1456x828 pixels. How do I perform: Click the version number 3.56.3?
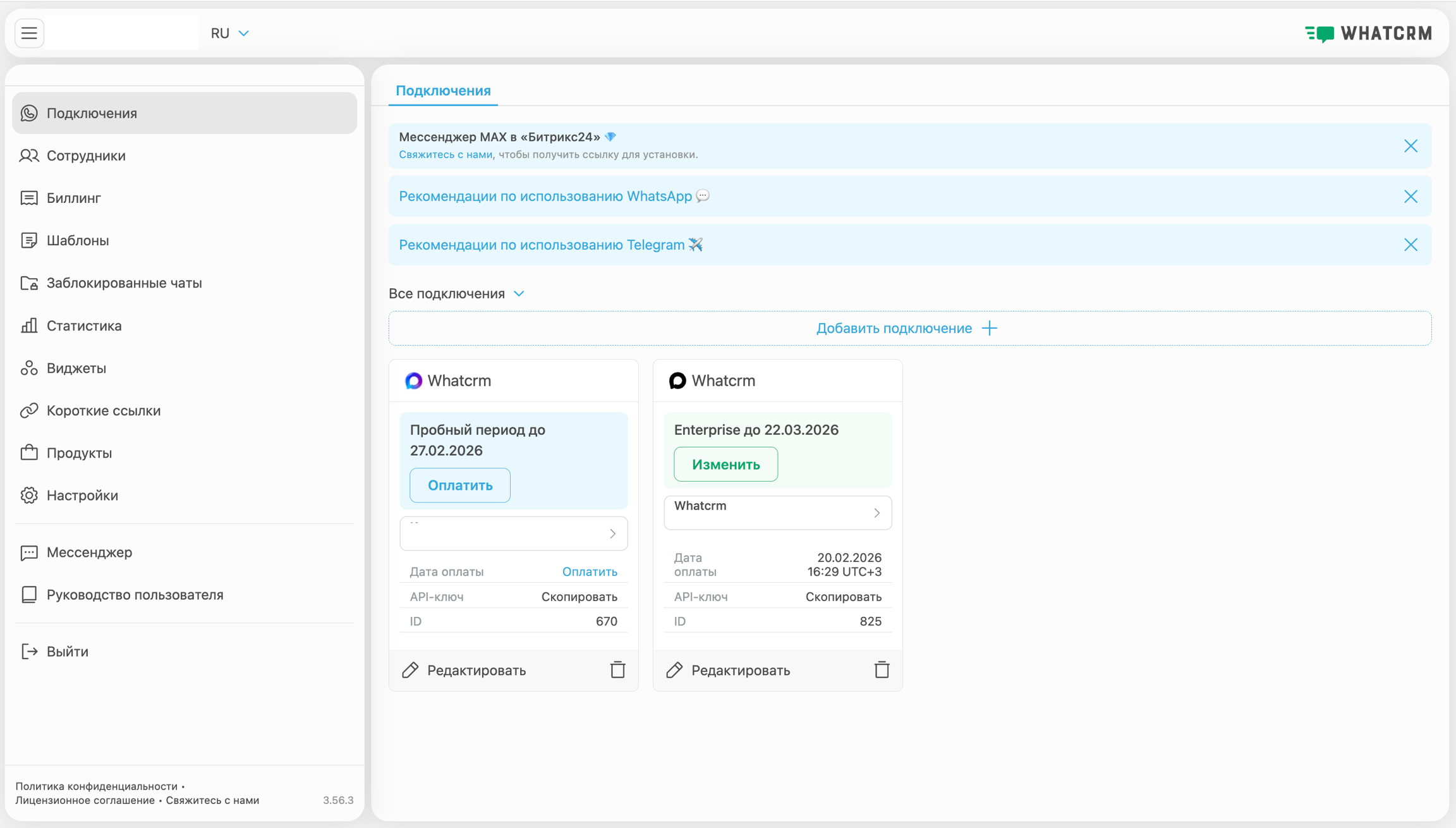[x=338, y=800]
